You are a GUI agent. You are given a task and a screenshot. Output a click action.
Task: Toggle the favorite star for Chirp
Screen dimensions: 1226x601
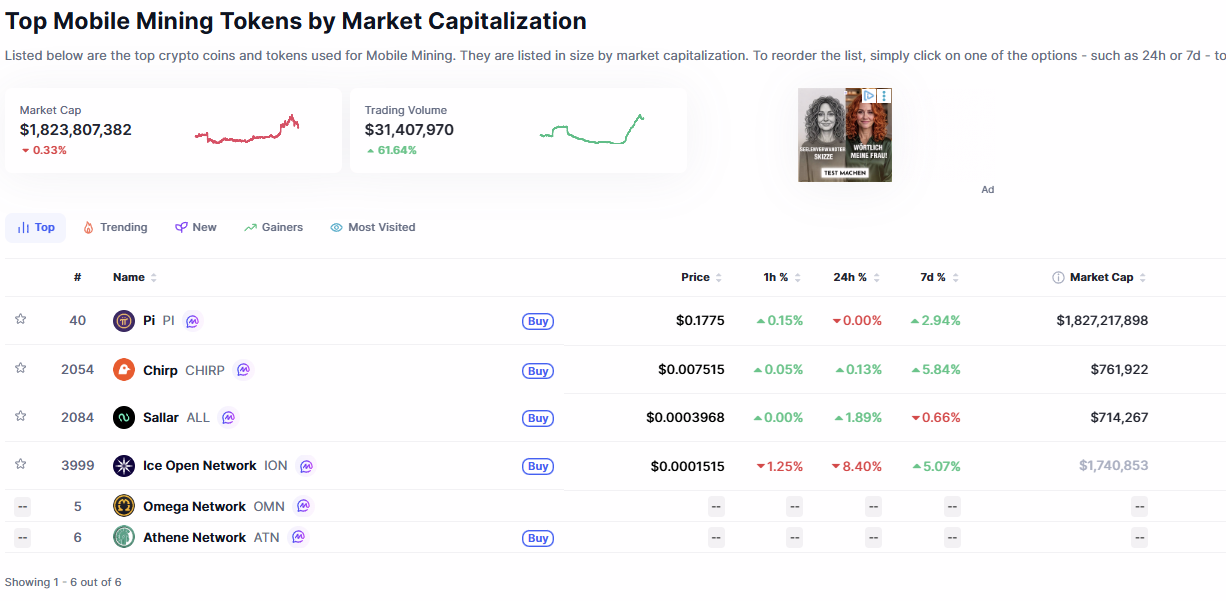click(x=20, y=369)
